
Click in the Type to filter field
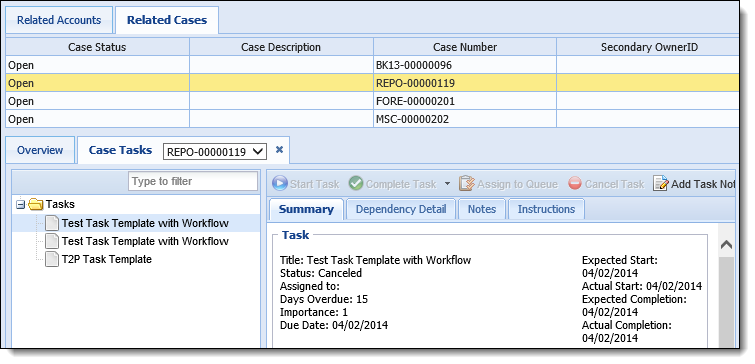click(193, 182)
